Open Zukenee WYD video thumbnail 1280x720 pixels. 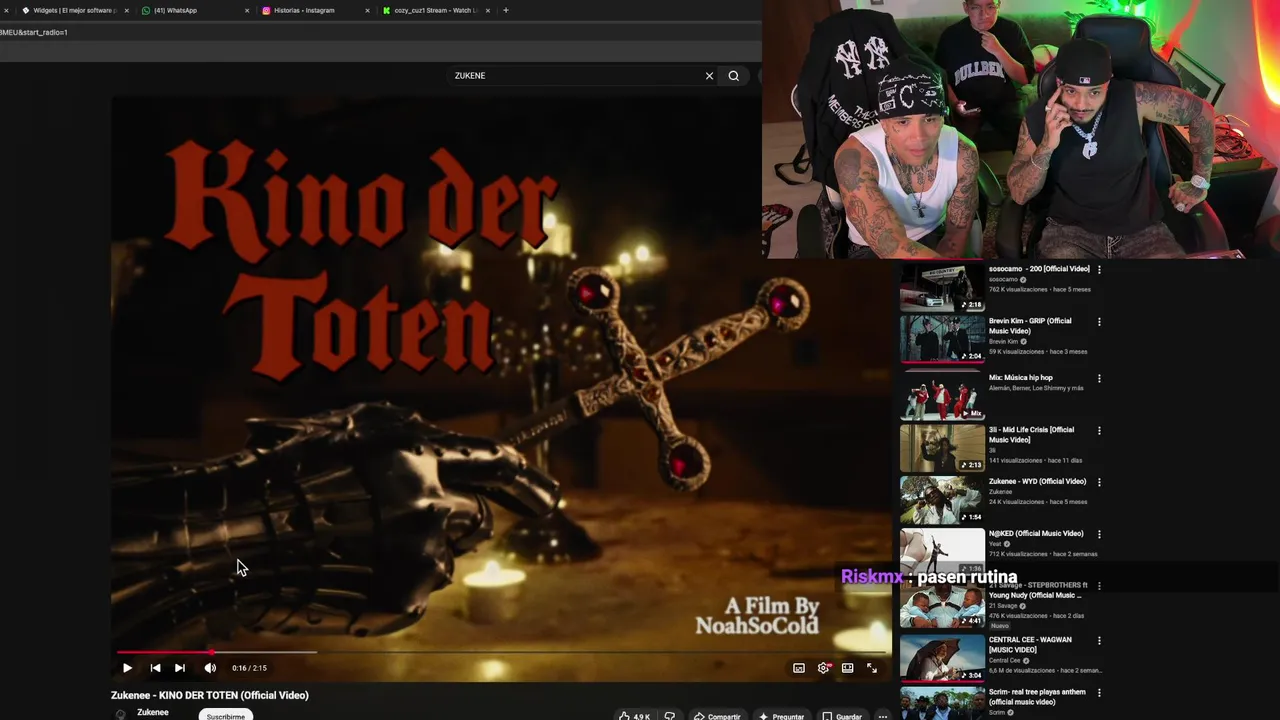pos(942,500)
